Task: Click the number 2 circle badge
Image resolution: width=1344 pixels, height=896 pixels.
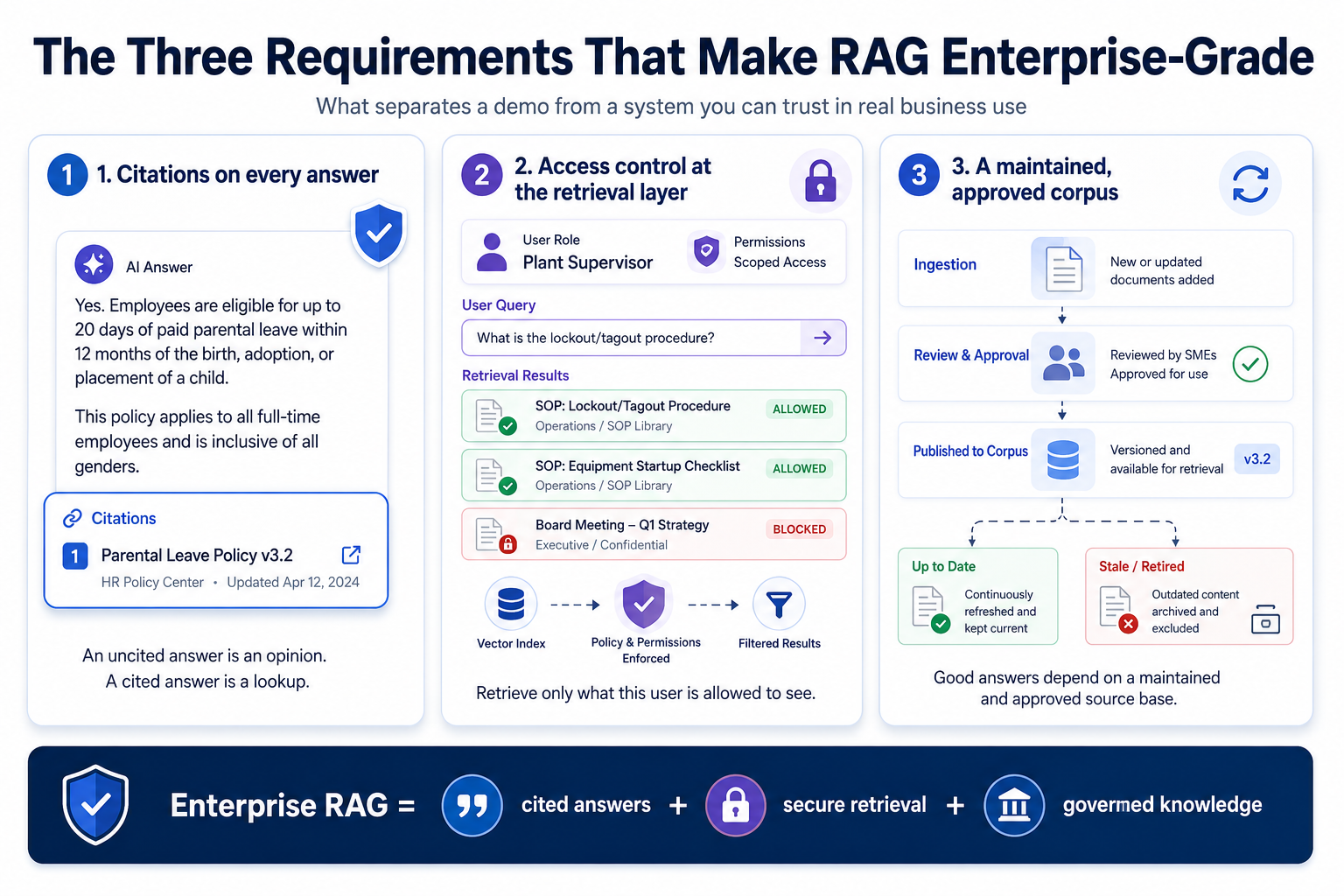Action: (x=481, y=174)
